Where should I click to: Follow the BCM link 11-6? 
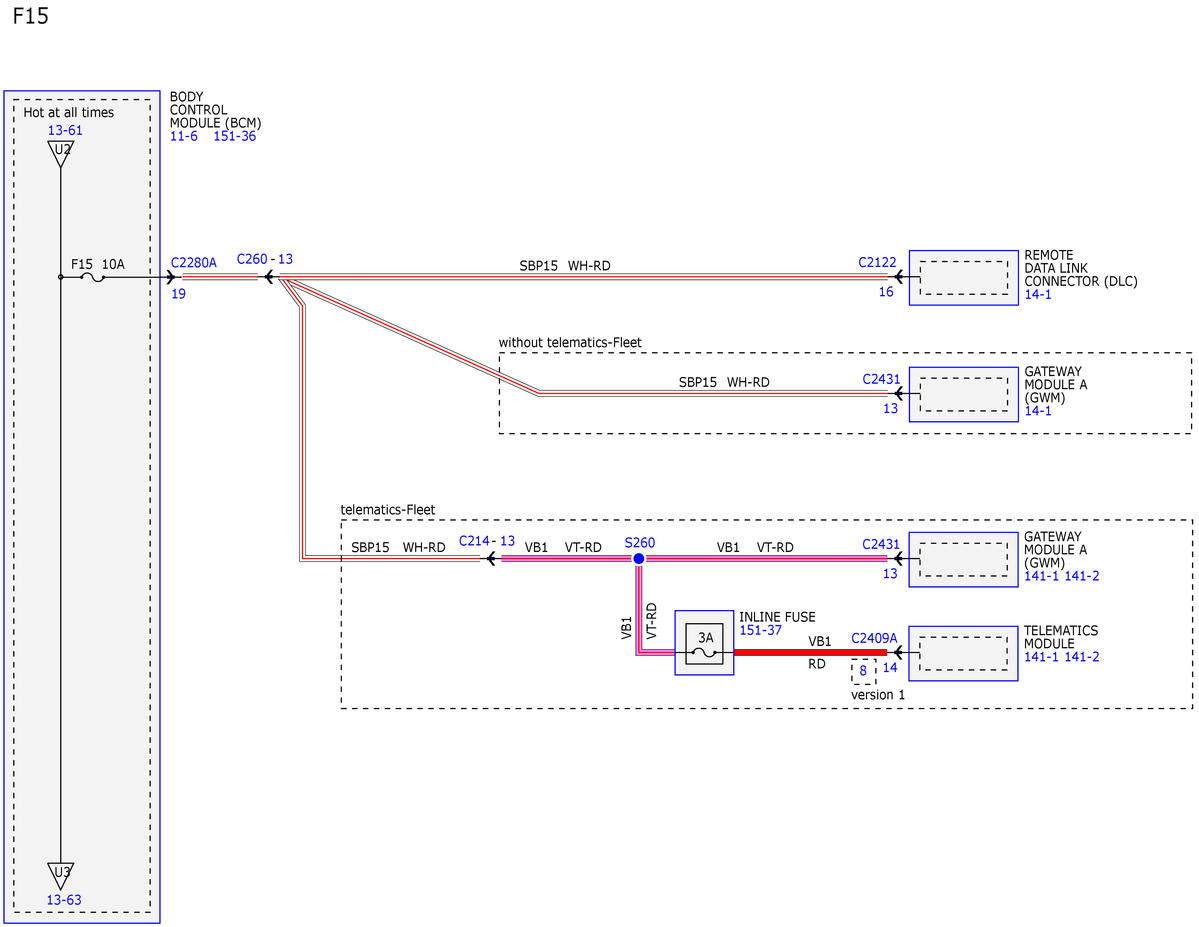(x=184, y=136)
